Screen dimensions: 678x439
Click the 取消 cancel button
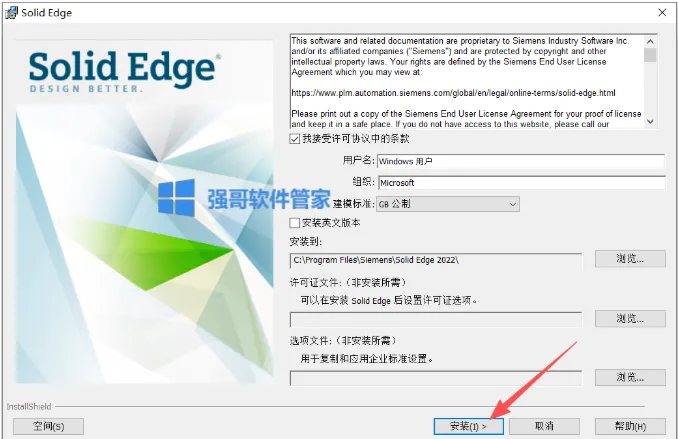544,426
